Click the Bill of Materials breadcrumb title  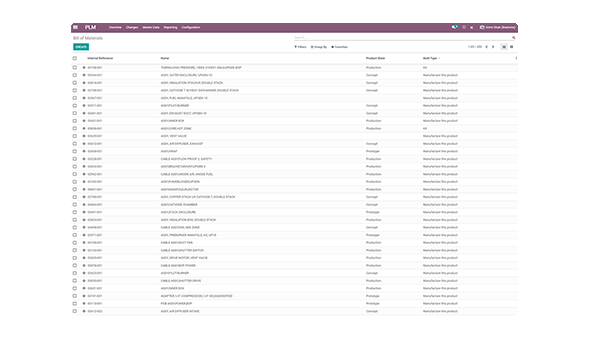(88, 38)
